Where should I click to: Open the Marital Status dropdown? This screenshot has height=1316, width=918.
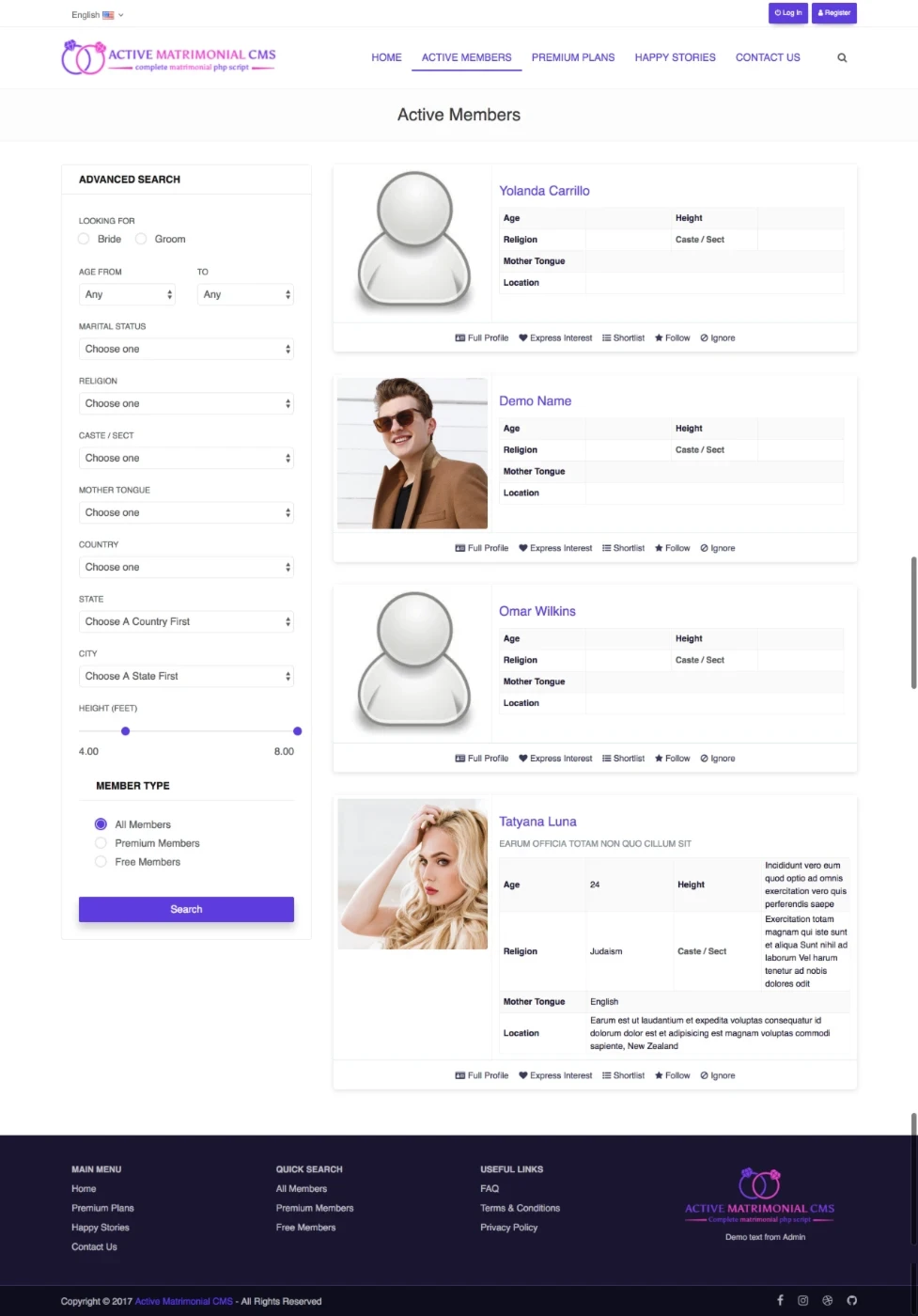point(186,349)
